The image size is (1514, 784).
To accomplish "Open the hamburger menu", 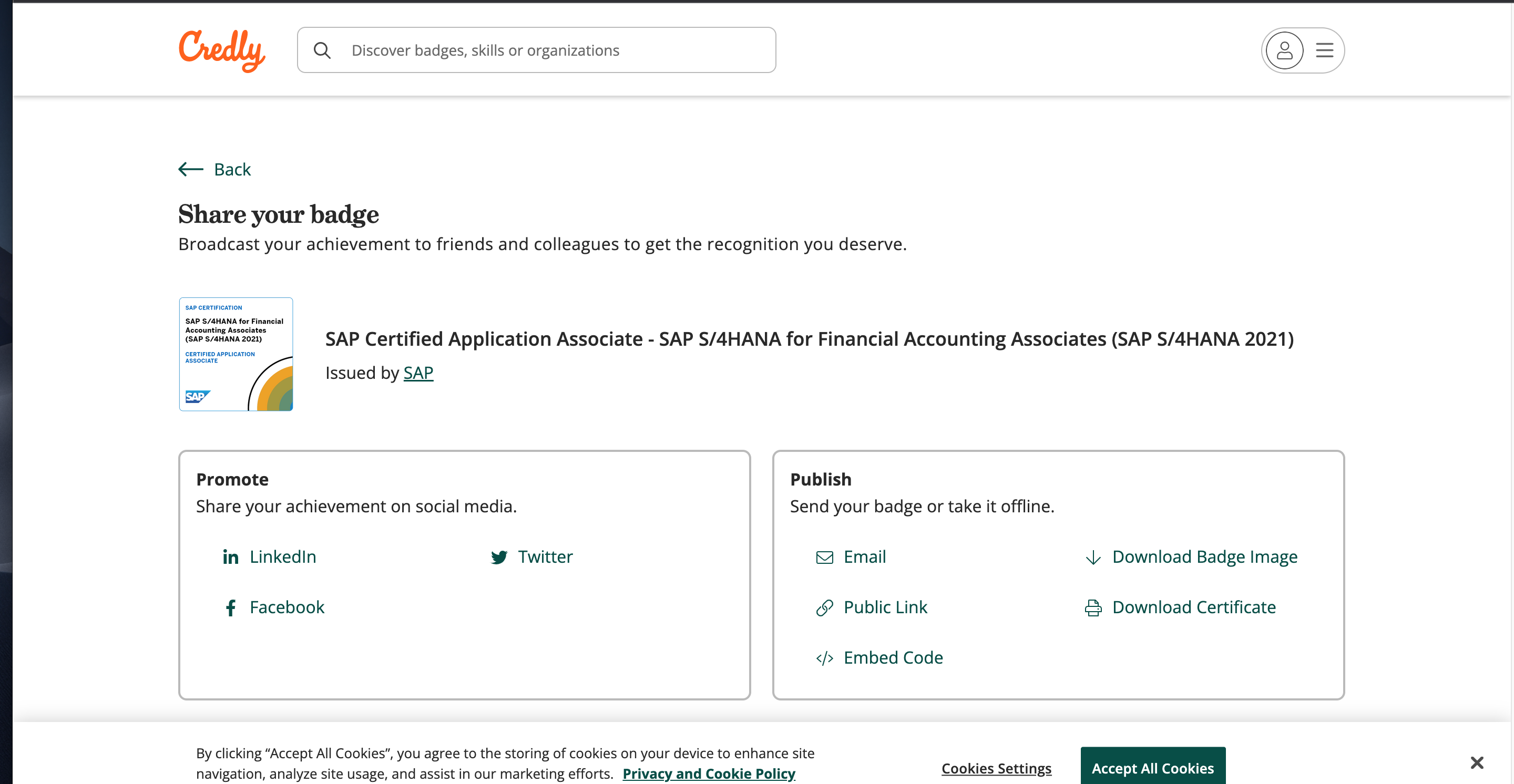I will click(1324, 50).
